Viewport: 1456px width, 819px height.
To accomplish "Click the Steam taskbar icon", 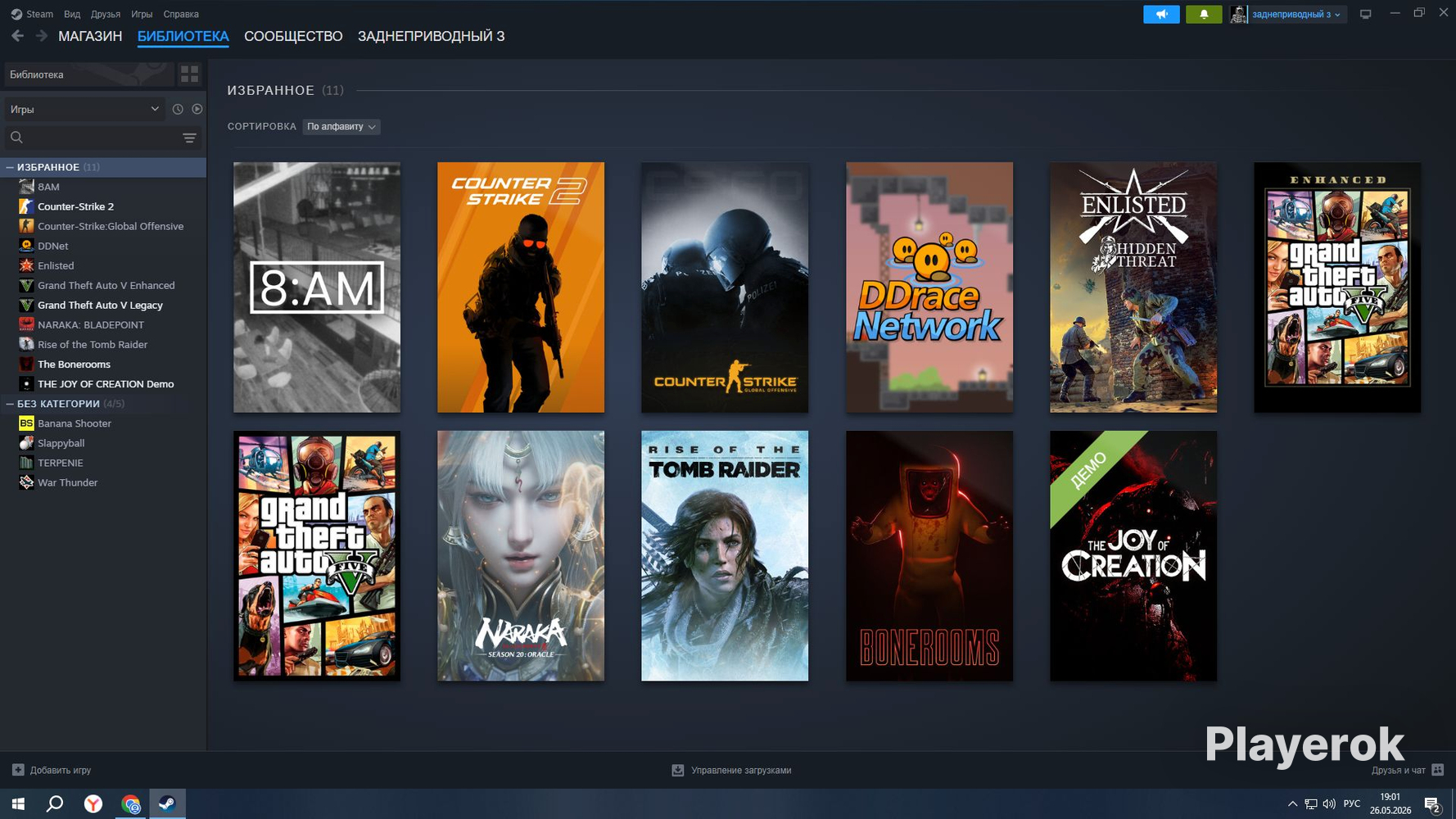I will pos(167,804).
